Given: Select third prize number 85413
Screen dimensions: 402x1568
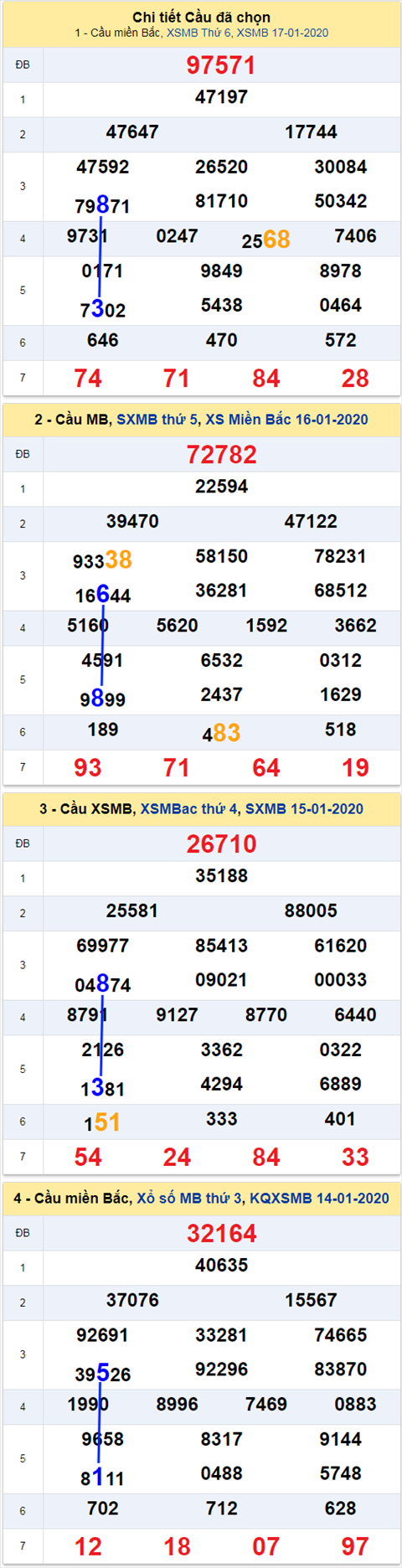Looking at the screenshot, I should (x=221, y=946).
